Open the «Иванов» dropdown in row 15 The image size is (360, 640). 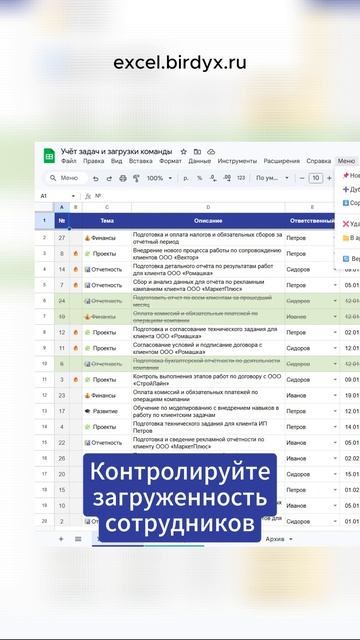click(335, 443)
